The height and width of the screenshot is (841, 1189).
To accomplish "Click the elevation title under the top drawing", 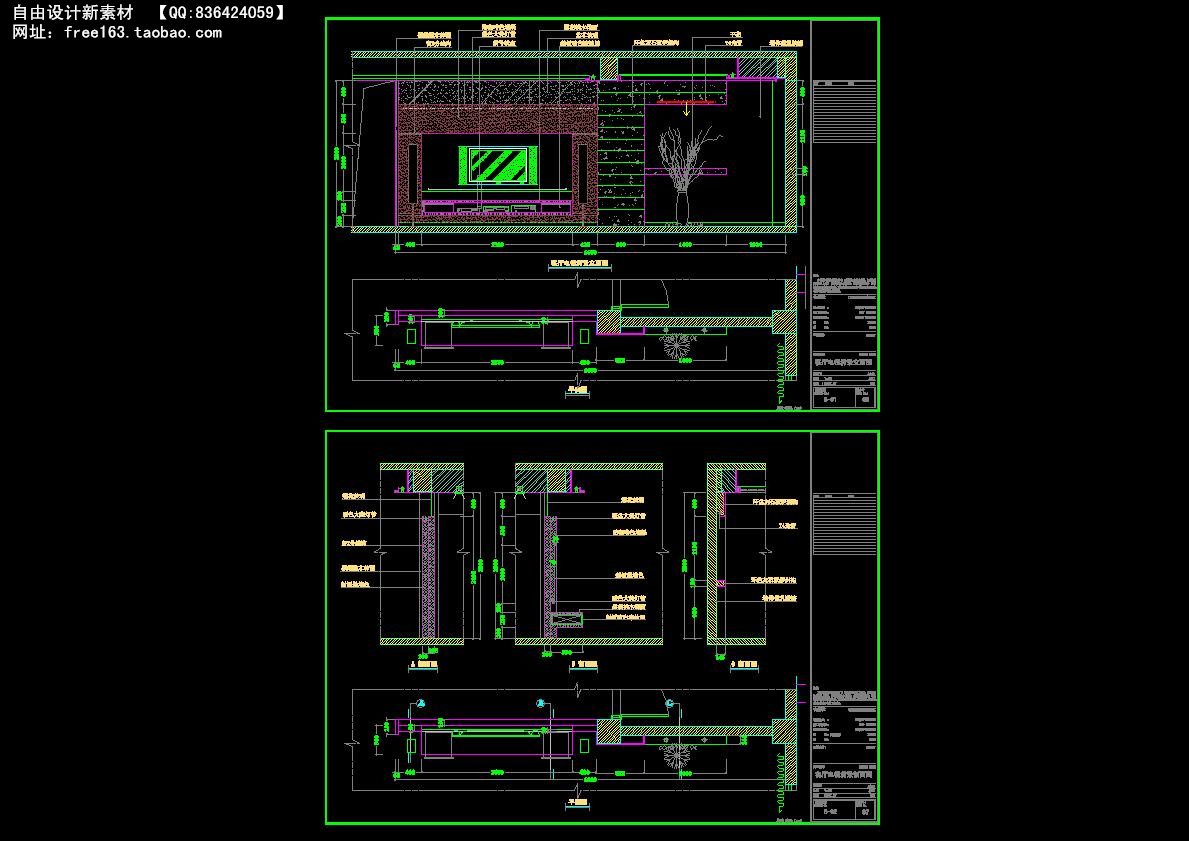I will pyautogui.click(x=580, y=264).
